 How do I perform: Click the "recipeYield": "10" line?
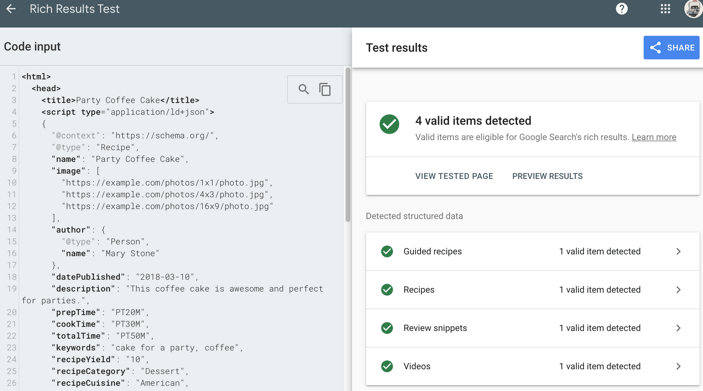tap(100, 359)
